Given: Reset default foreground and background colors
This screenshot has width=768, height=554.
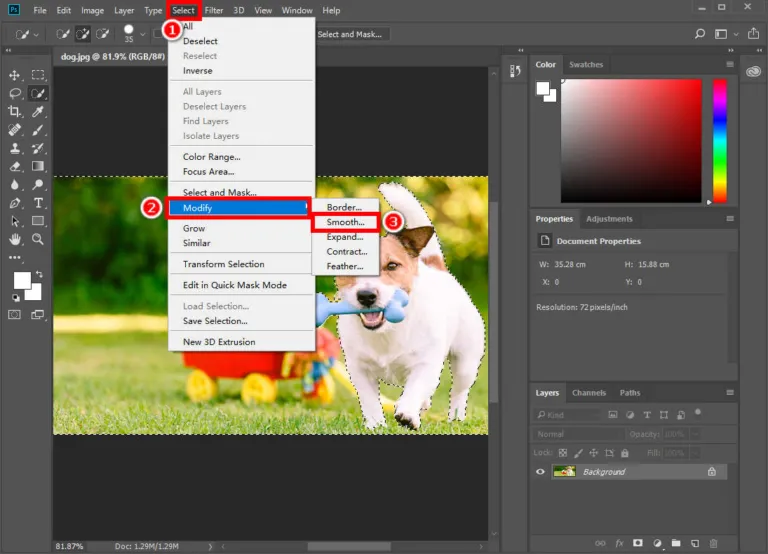Looking at the screenshot, I should [x=16, y=297].
